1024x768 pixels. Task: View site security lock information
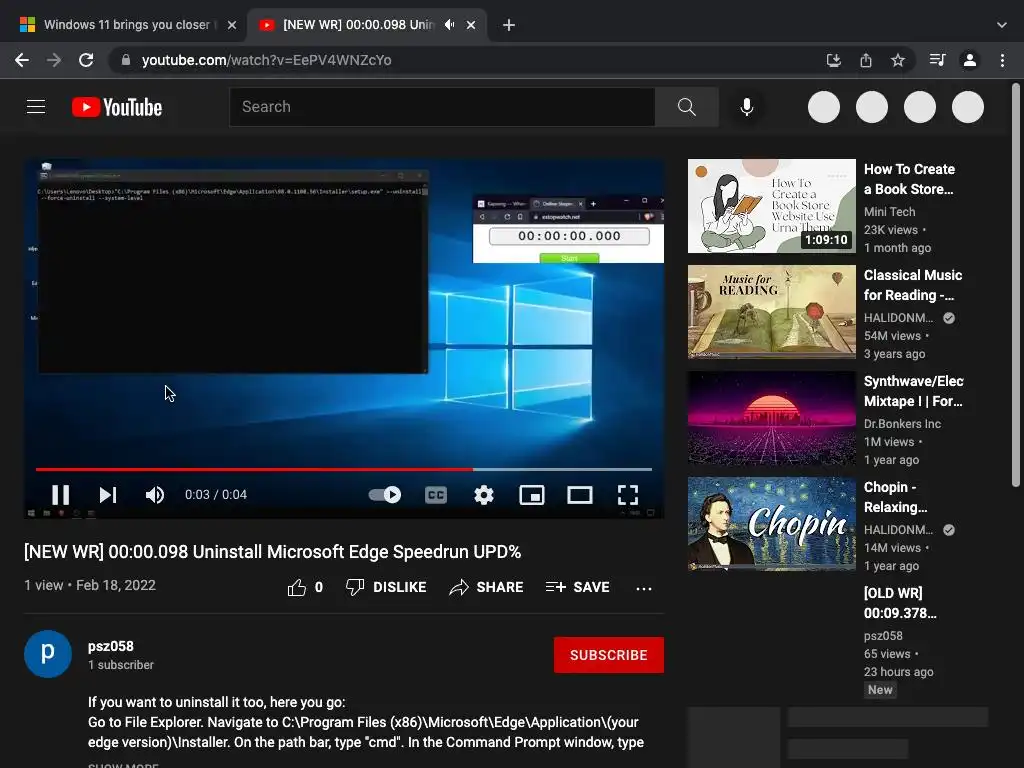click(x=126, y=60)
